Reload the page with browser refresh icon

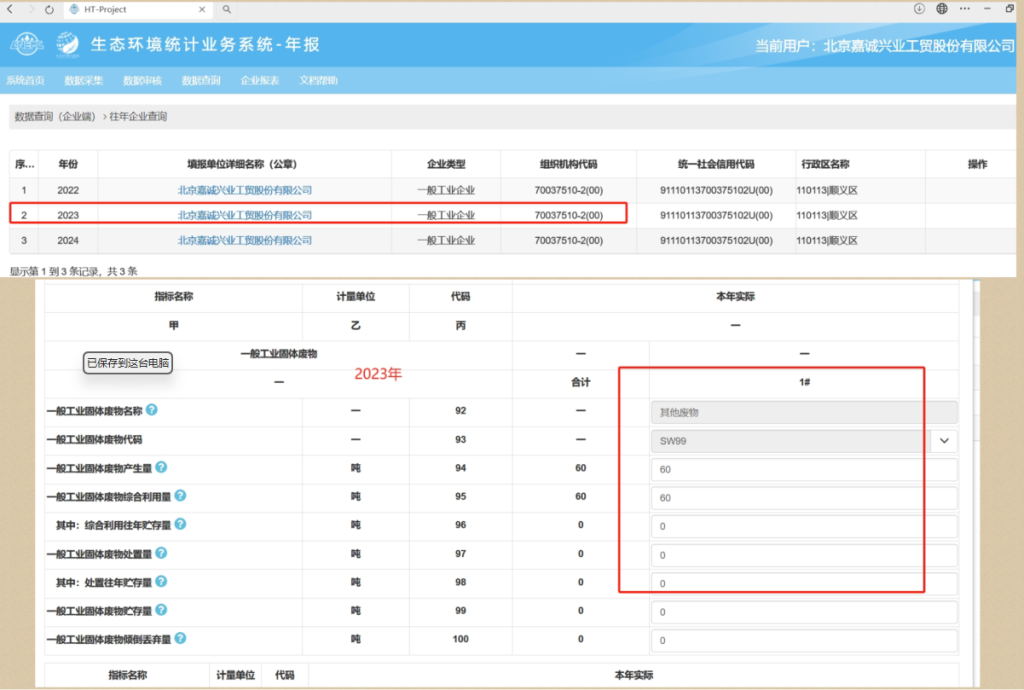click(49, 9)
